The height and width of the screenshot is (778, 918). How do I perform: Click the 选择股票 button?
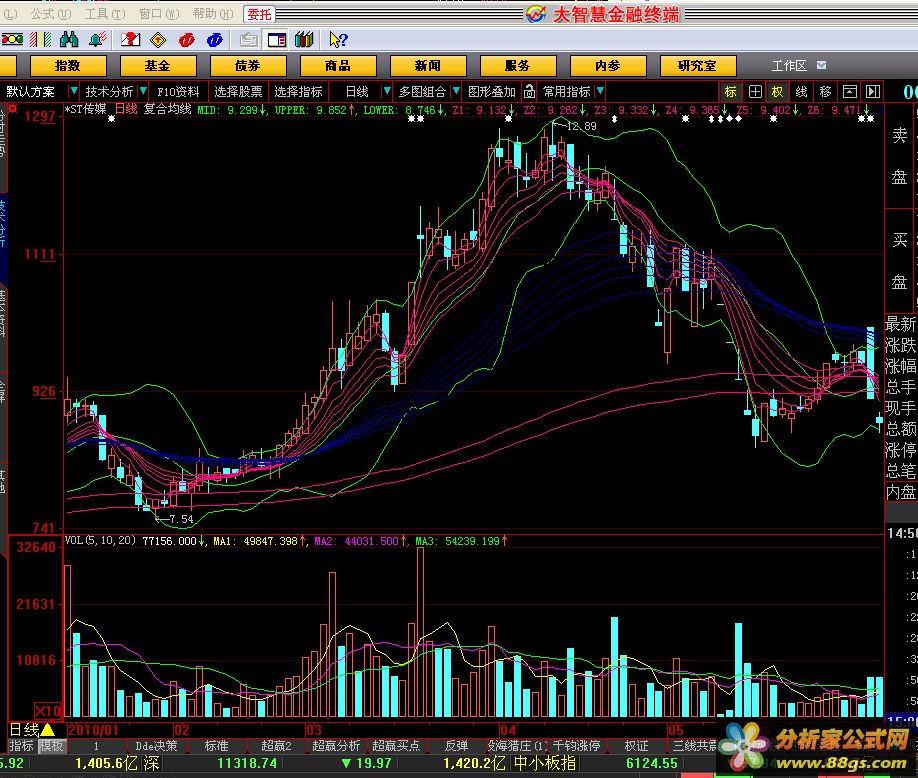pos(238,91)
